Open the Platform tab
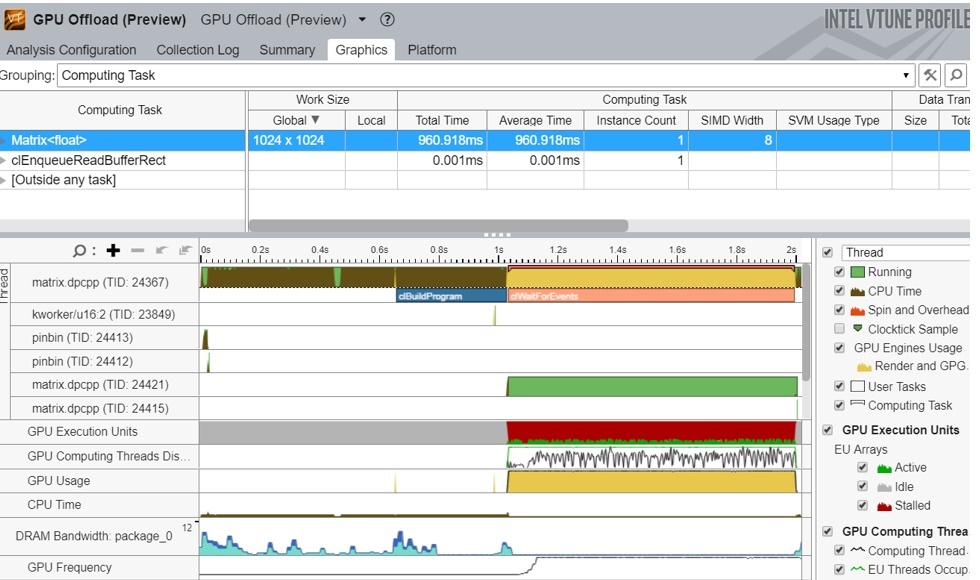 [x=432, y=50]
